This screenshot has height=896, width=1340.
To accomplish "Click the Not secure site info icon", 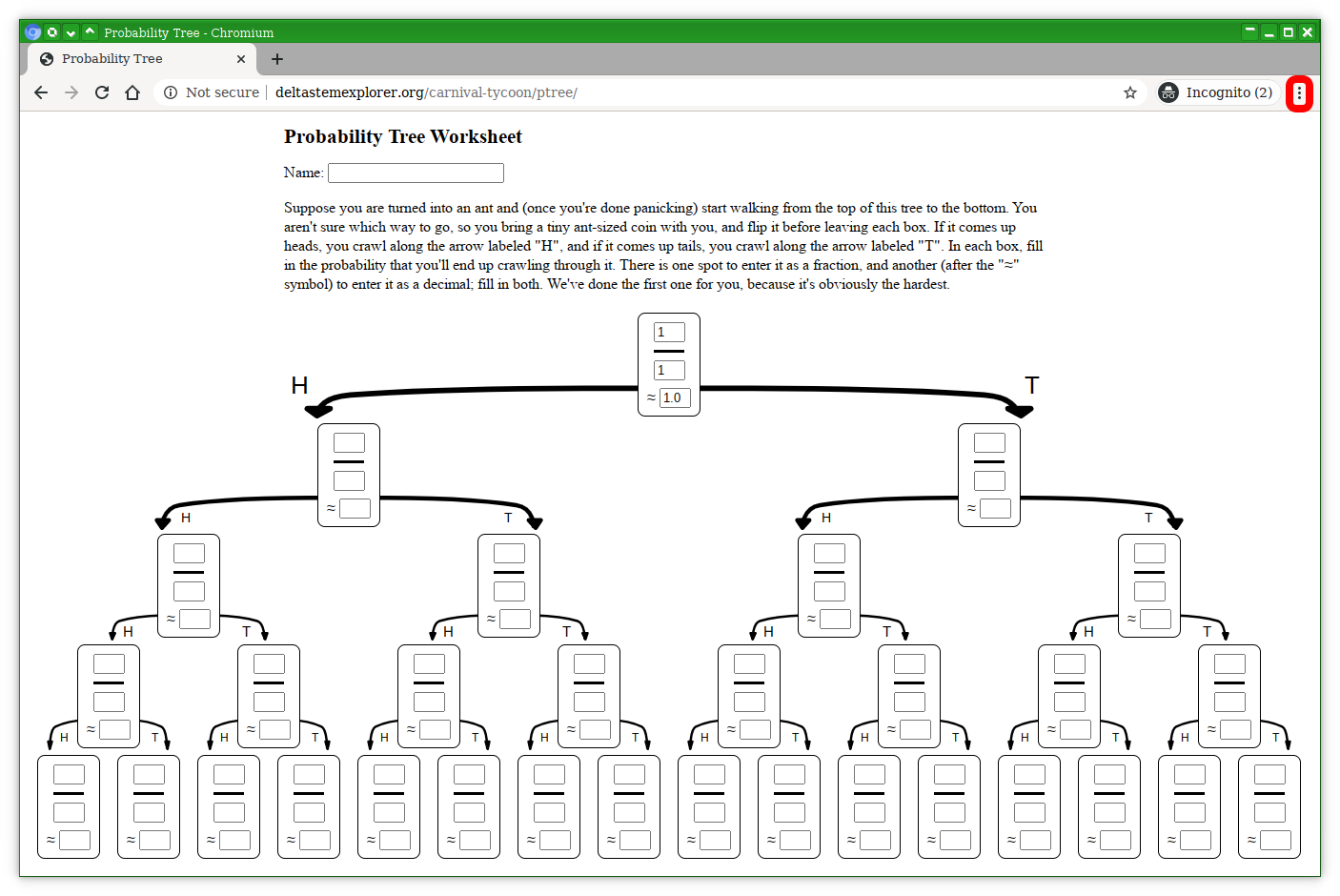I will (171, 92).
